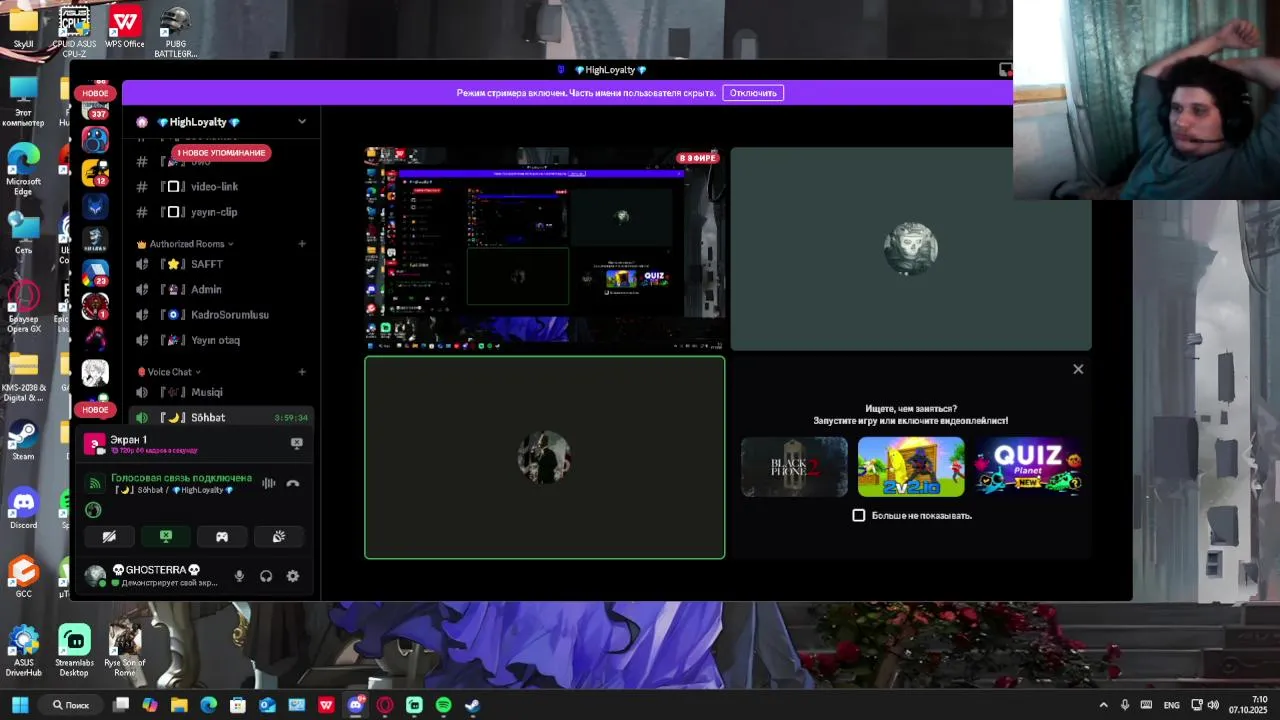Open Steam desktop shortcut

(23, 441)
